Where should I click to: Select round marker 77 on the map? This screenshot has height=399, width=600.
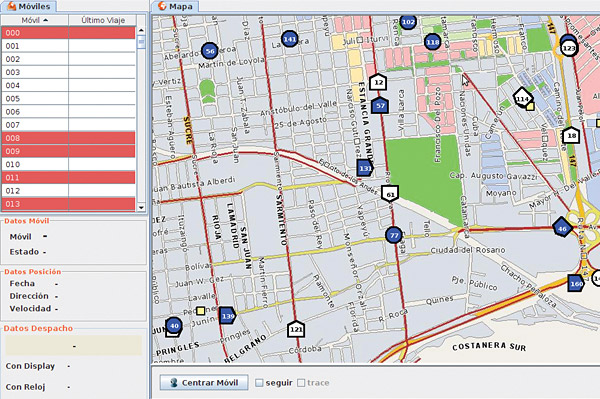click(x=394, y=235)
